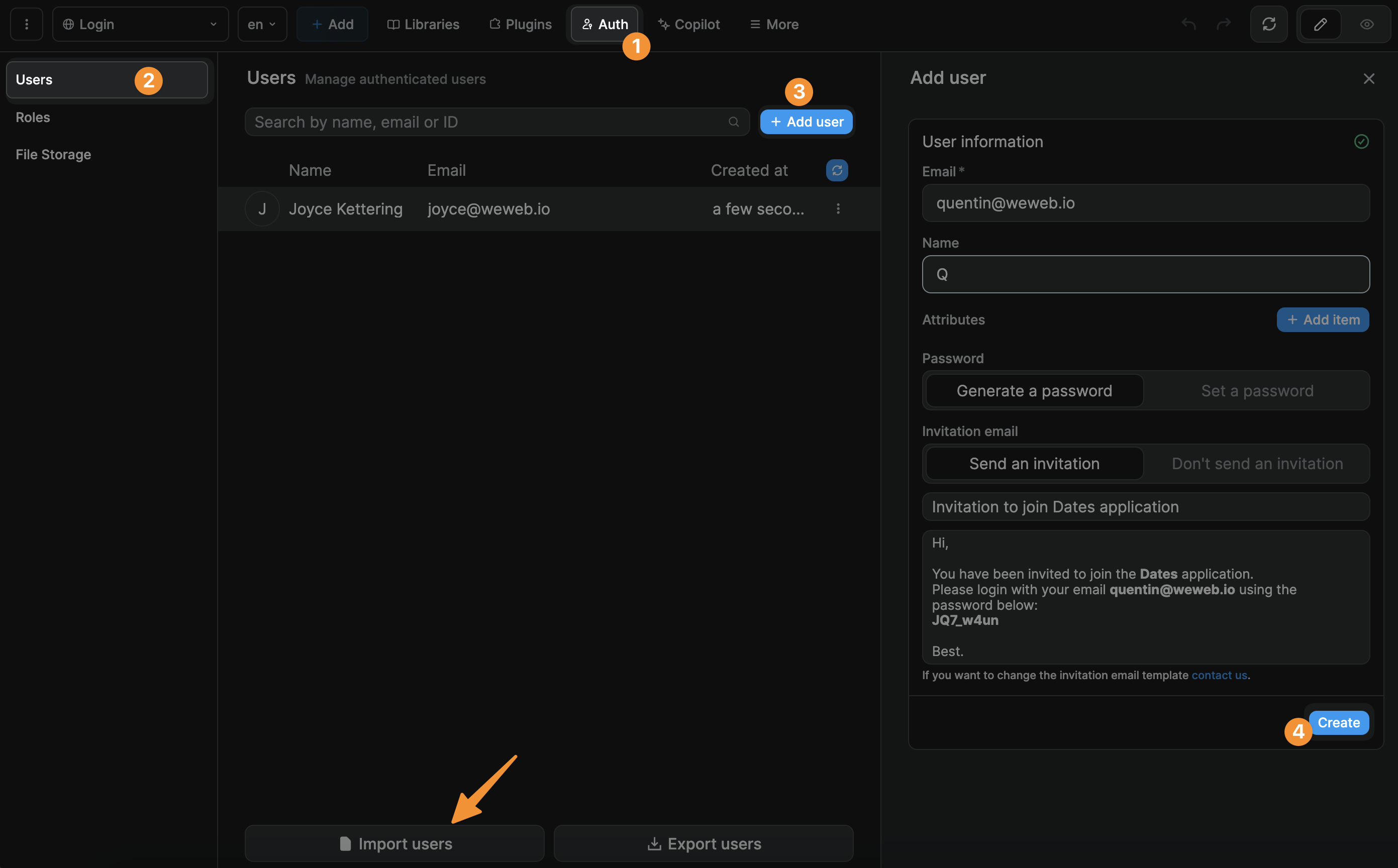Open the More menu

(774, 24)
